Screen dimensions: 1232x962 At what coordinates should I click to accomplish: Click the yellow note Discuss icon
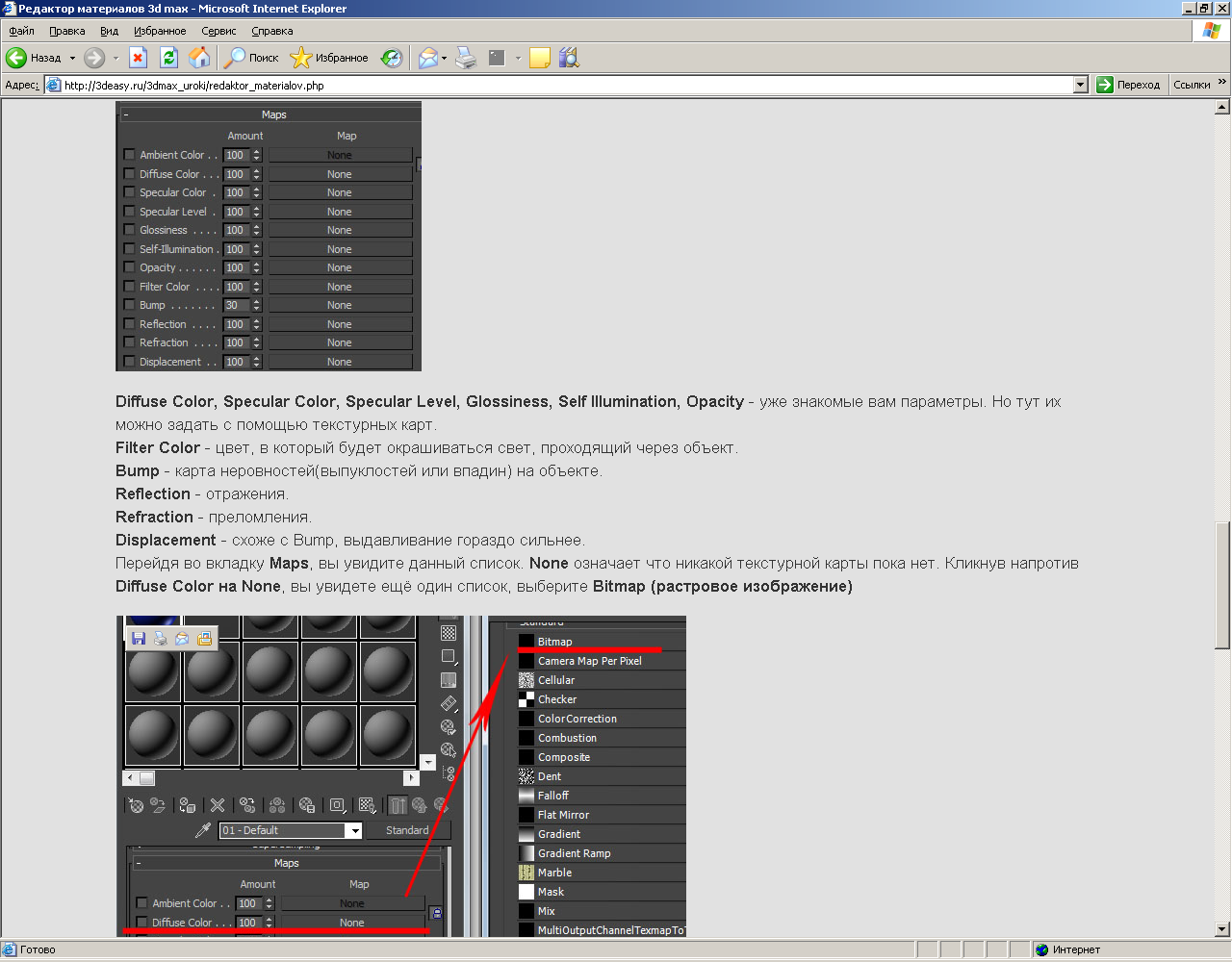click(540, 58)
